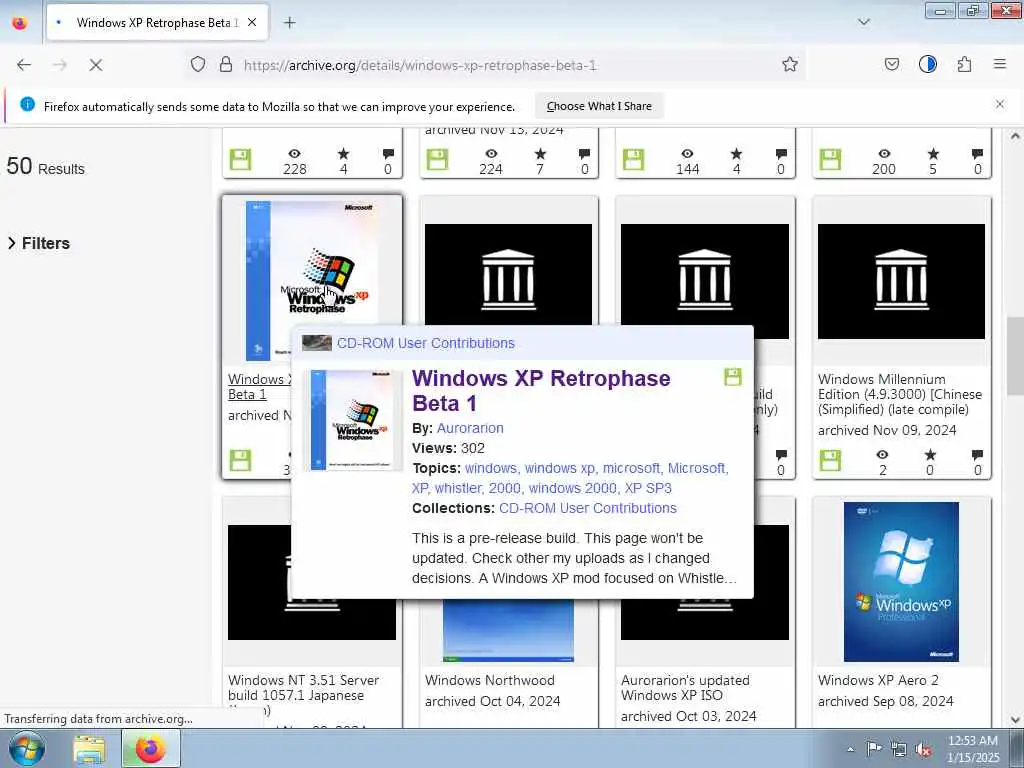Image resolution: width=1024 pixels, height=768 pixels.
Task: Click the software floppy icon in popup
Action: (x=733, y=377)
